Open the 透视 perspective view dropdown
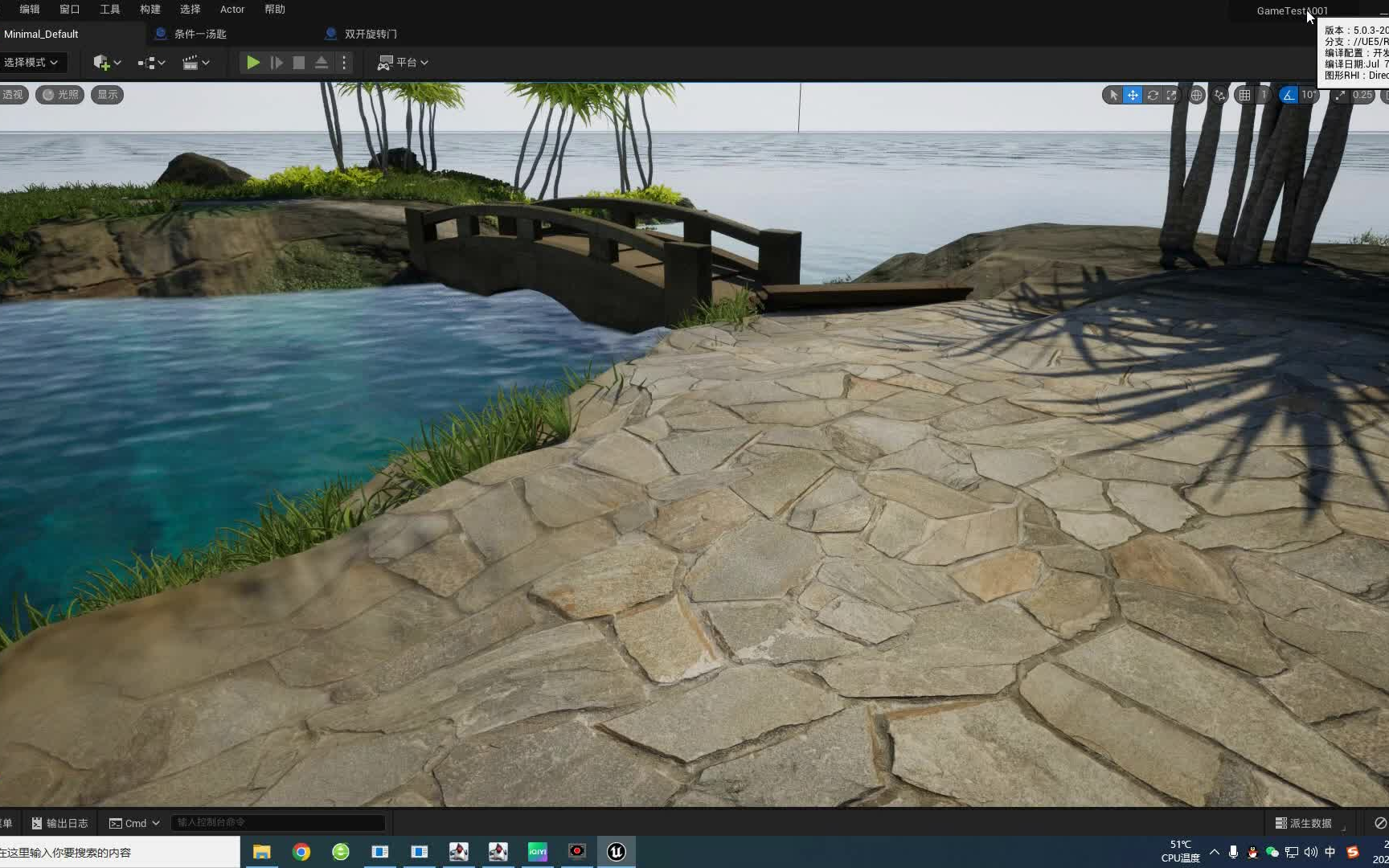The height and width of the screenshot is (868, 1389). (x=12, y=94)
